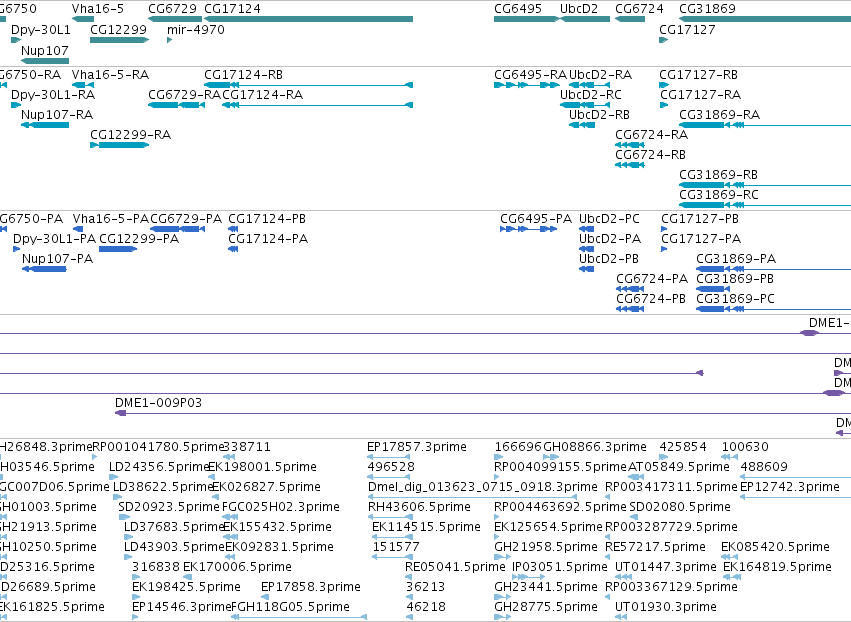
Task: Open the UbcD2-RC transcript label
Action: (590, 94)
